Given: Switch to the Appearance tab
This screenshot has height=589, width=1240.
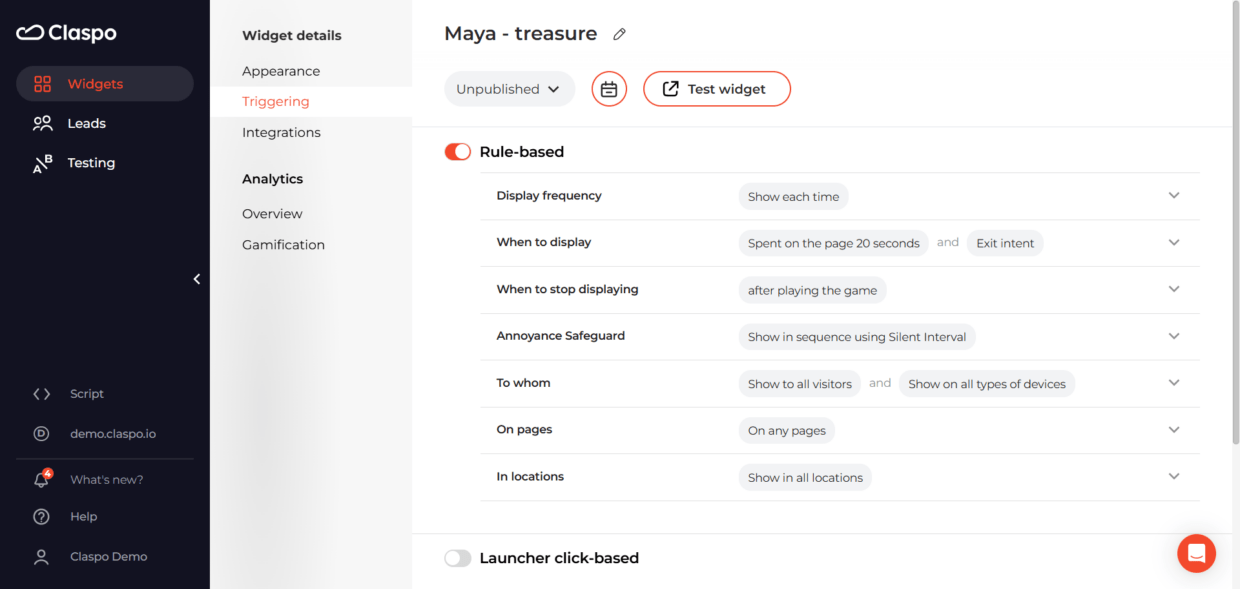Looking at the screenshot, I should point(281,71).
